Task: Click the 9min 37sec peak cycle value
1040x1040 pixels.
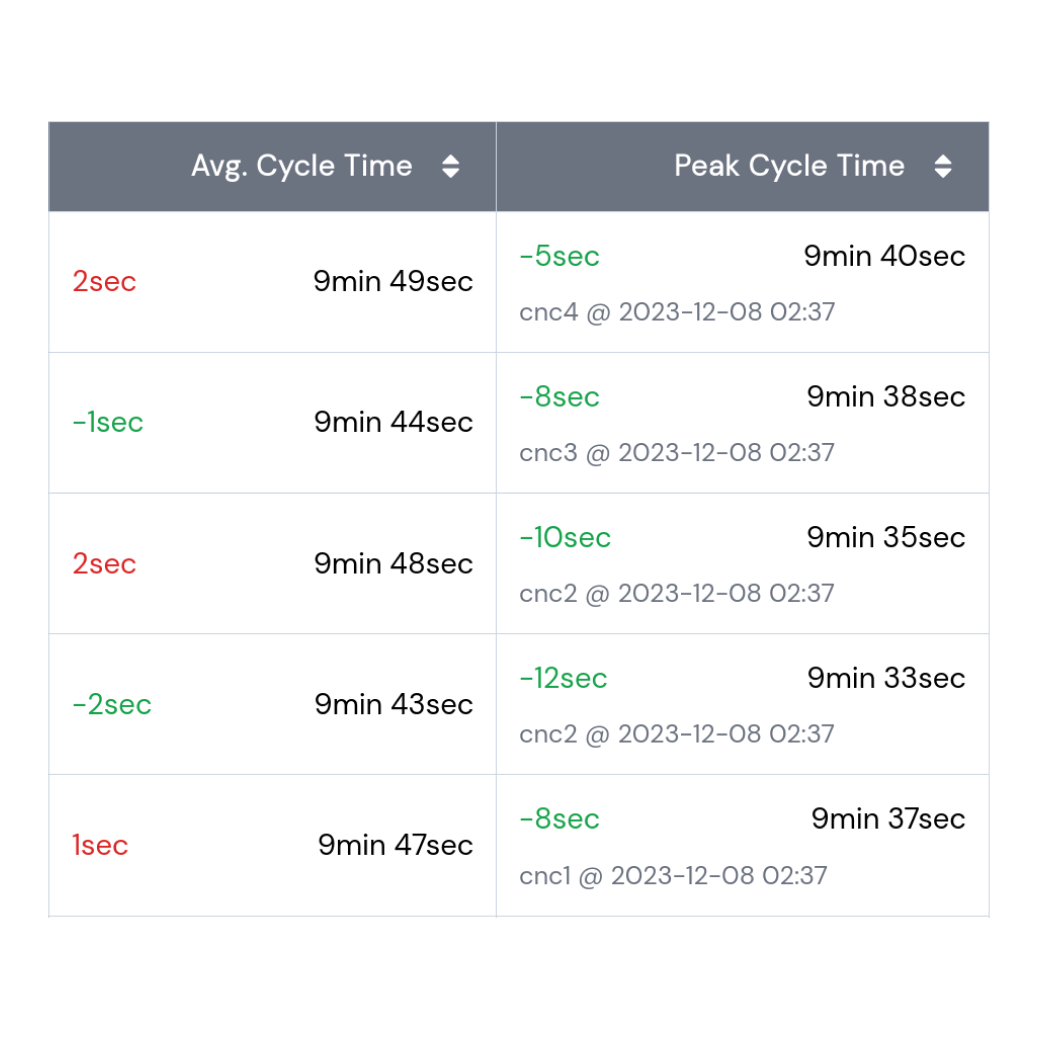Action: point(888,819)
